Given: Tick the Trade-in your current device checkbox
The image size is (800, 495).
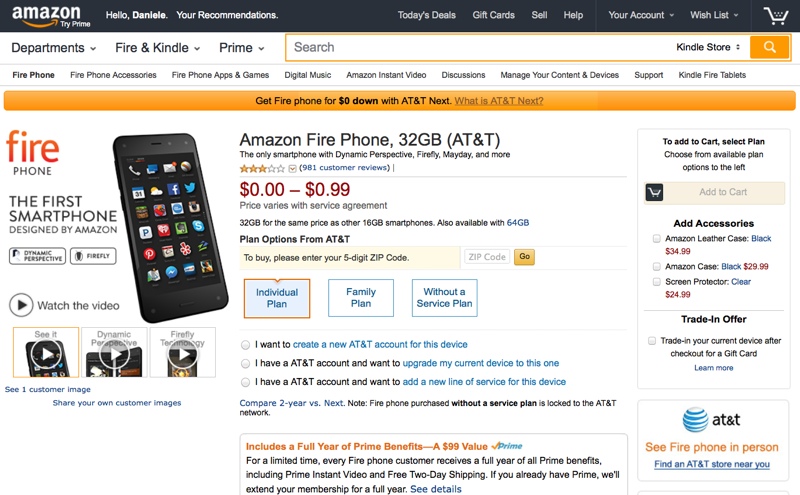Looking at the screenshot, I should pos(652,341).
